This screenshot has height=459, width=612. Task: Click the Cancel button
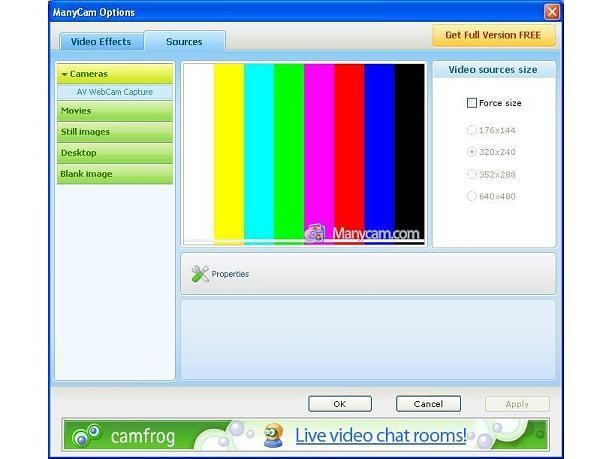point(428,404)
